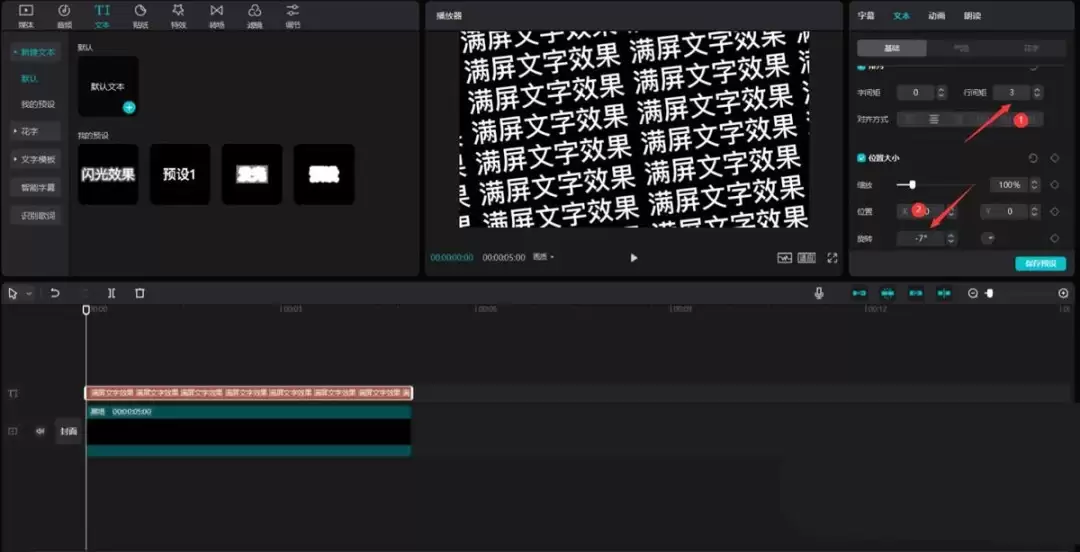
Task: Click the trash delete icon in timeline toolbar
Action: click(x=140, y=293)
